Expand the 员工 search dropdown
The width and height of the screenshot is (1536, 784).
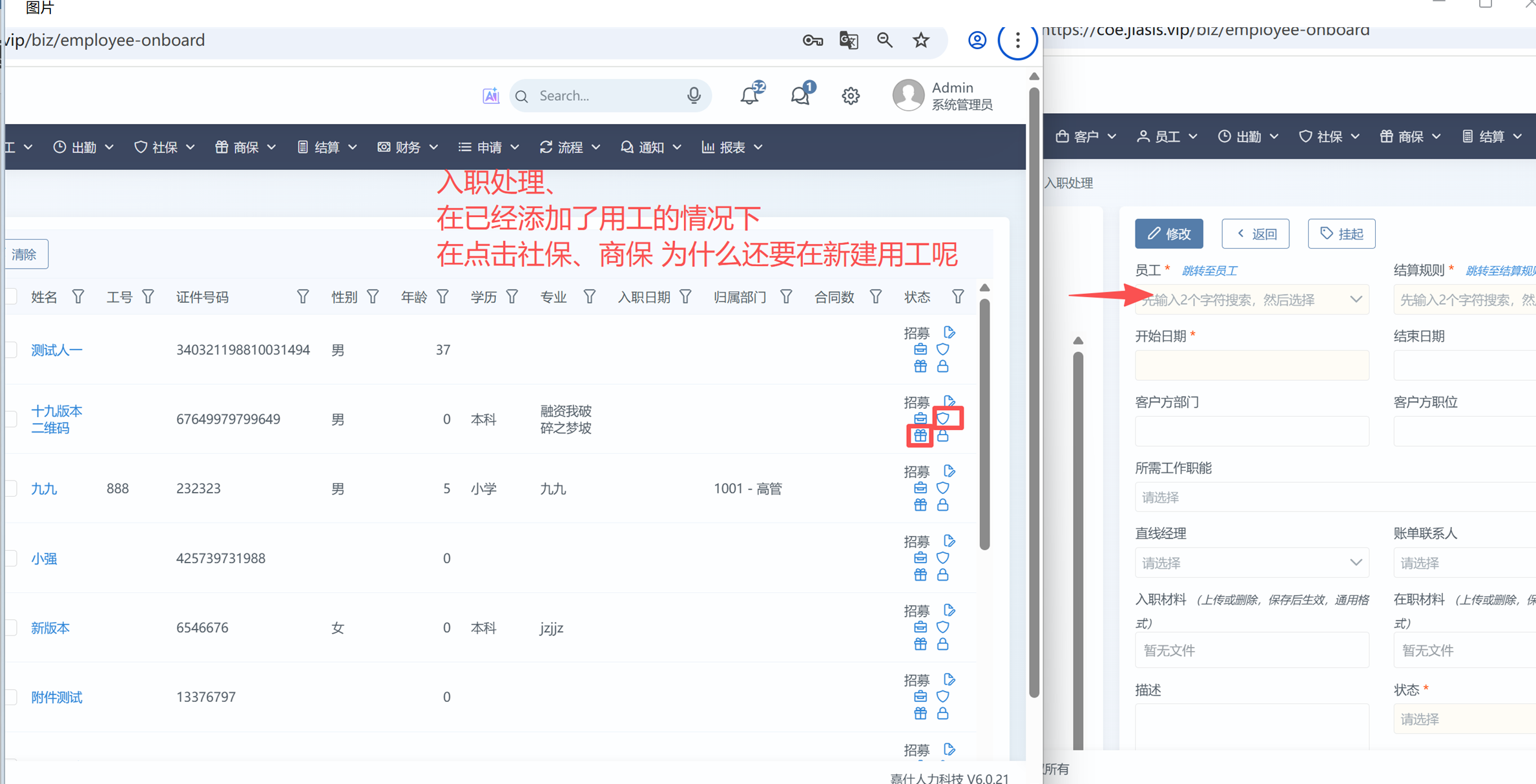click(1251, 300)
